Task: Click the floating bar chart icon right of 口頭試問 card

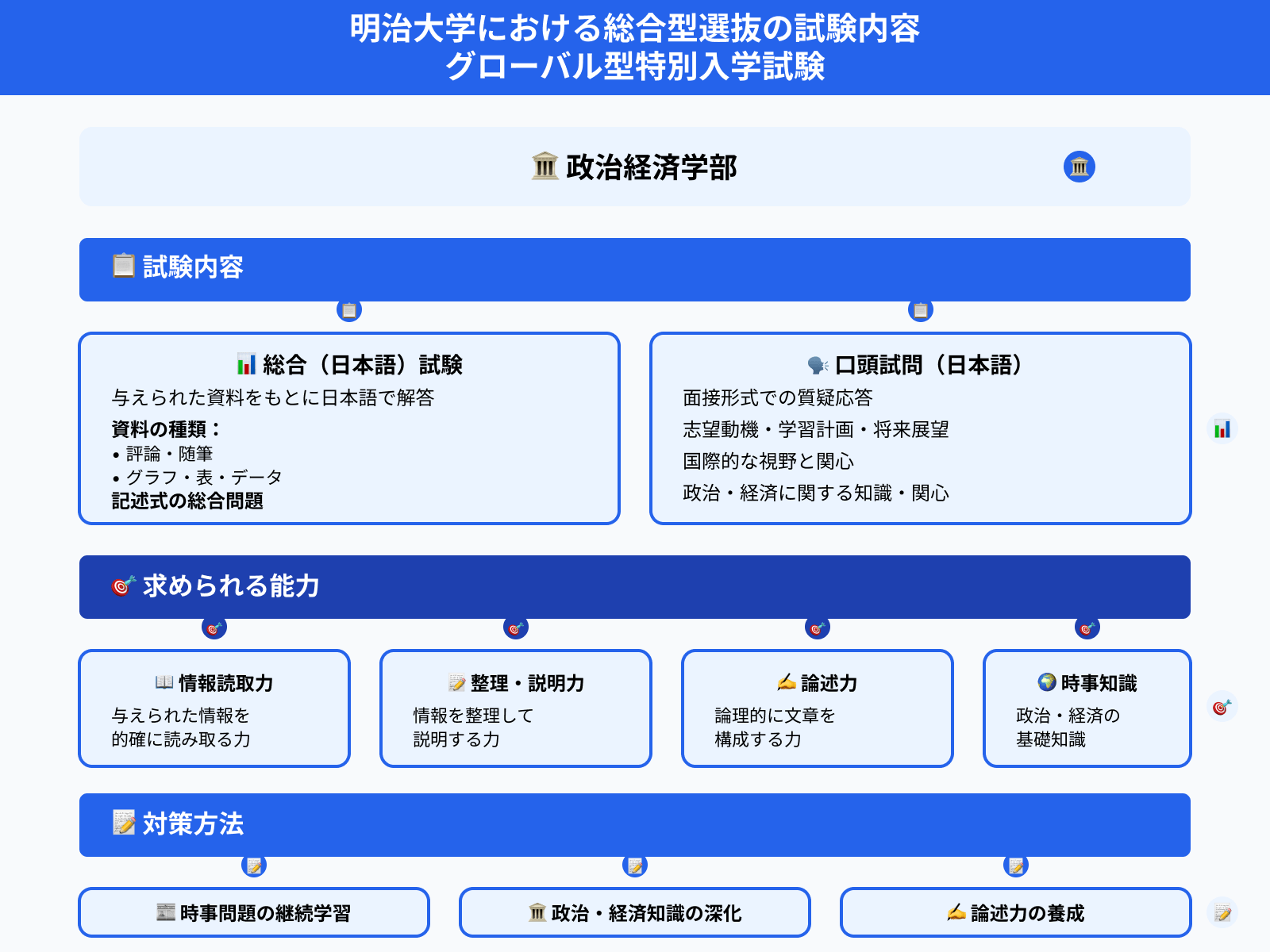Action: pyautogui.click(x=1222, y=428)
